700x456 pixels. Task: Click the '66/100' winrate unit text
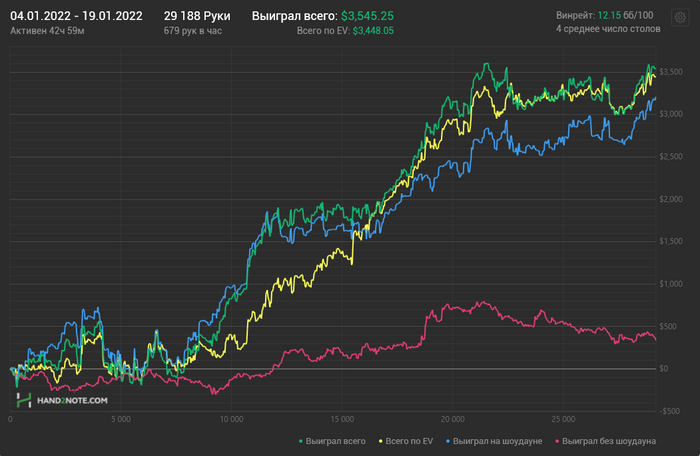tap(638, 15)
